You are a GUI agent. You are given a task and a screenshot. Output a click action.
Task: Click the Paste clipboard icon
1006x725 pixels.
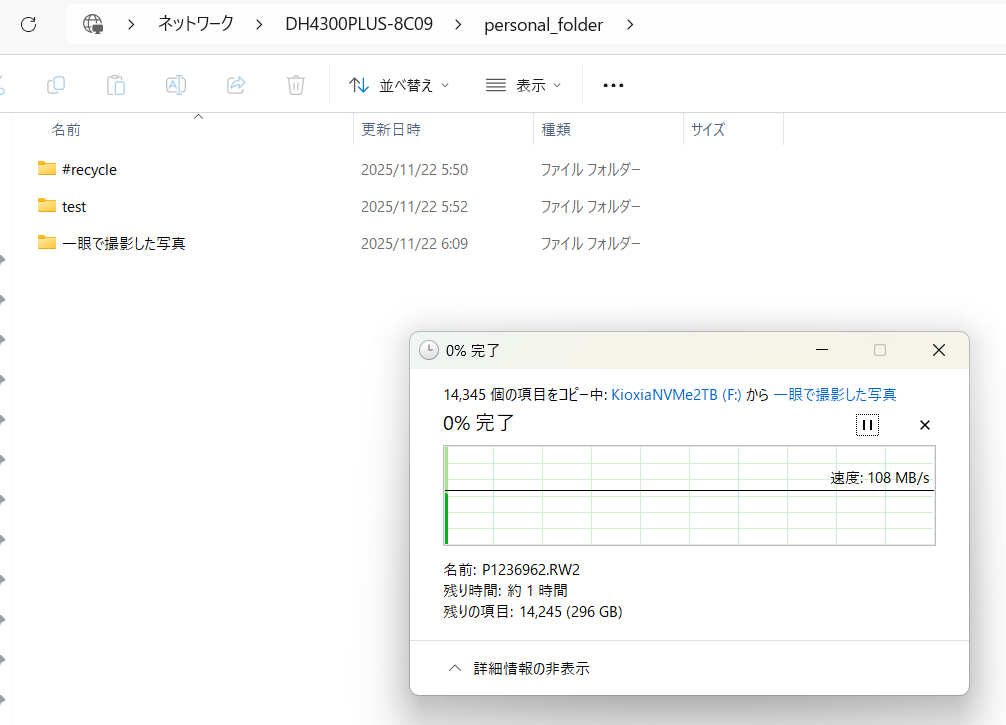click(116, 85)
